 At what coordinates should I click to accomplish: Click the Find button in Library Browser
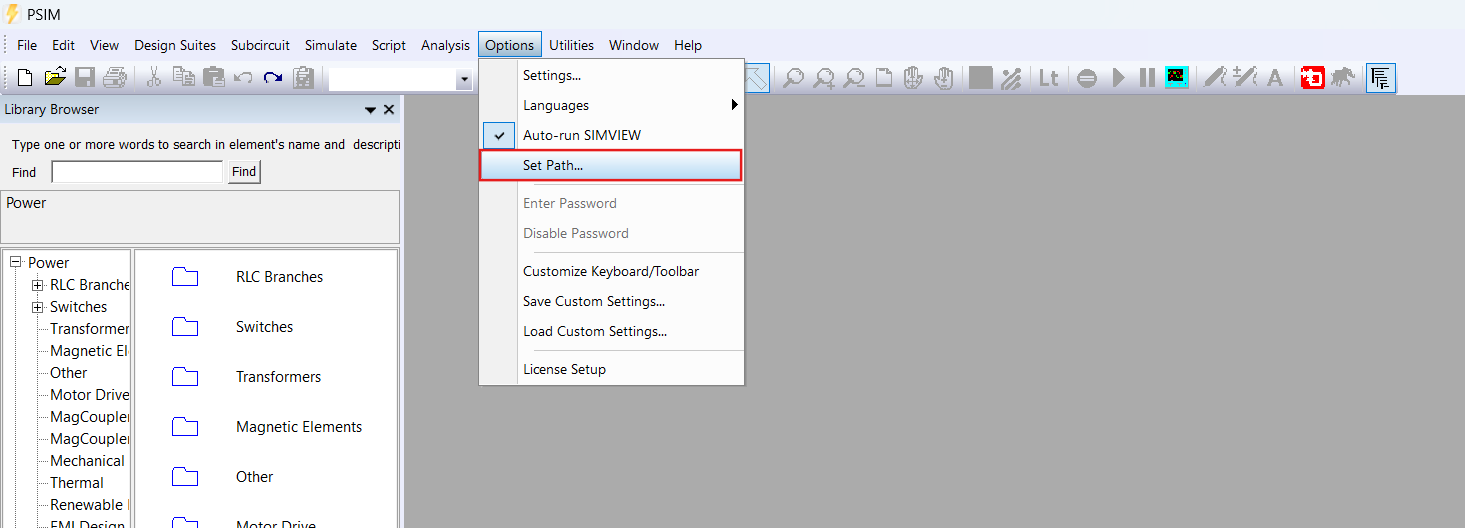(x=244, y=172)
